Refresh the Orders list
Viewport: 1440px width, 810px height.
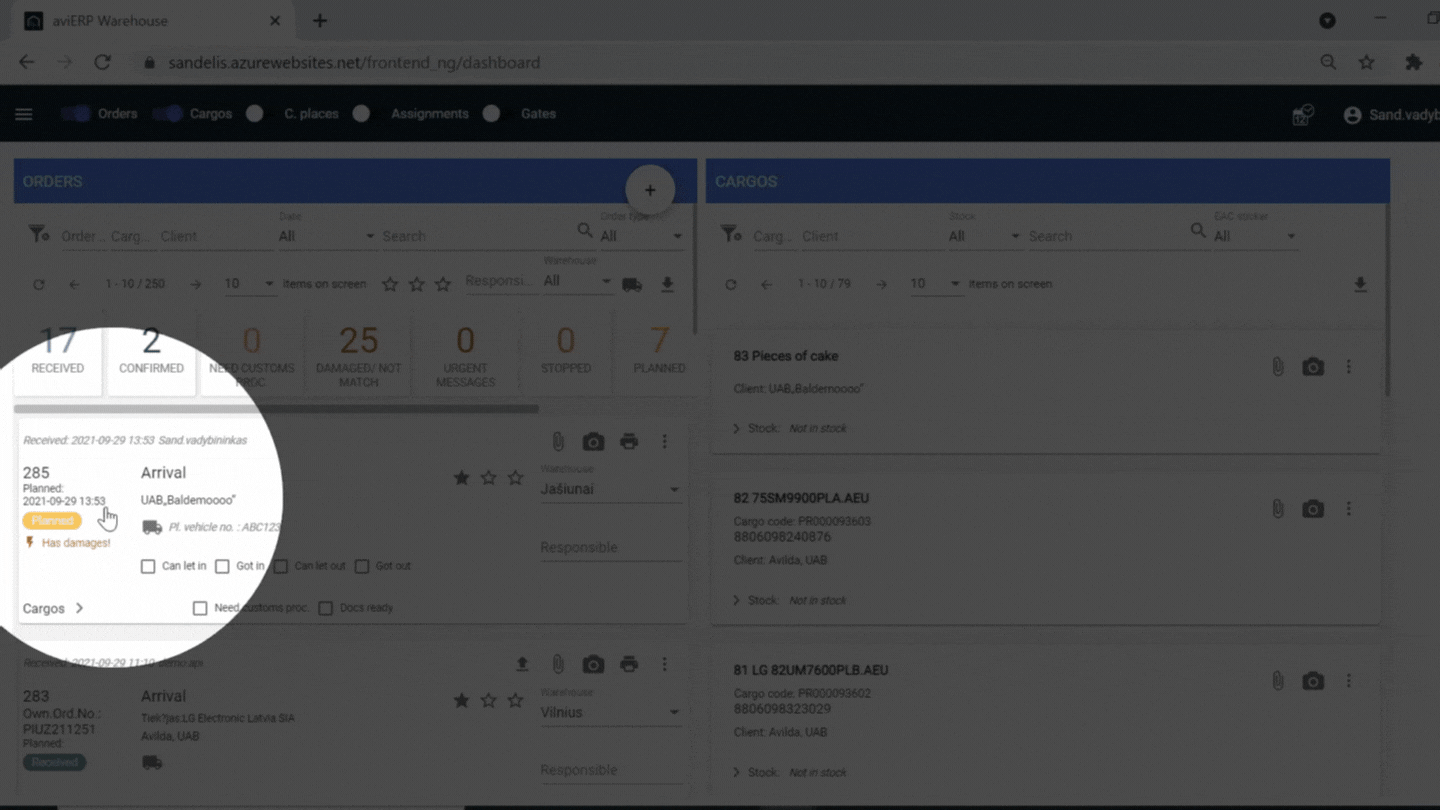point(39,284)
